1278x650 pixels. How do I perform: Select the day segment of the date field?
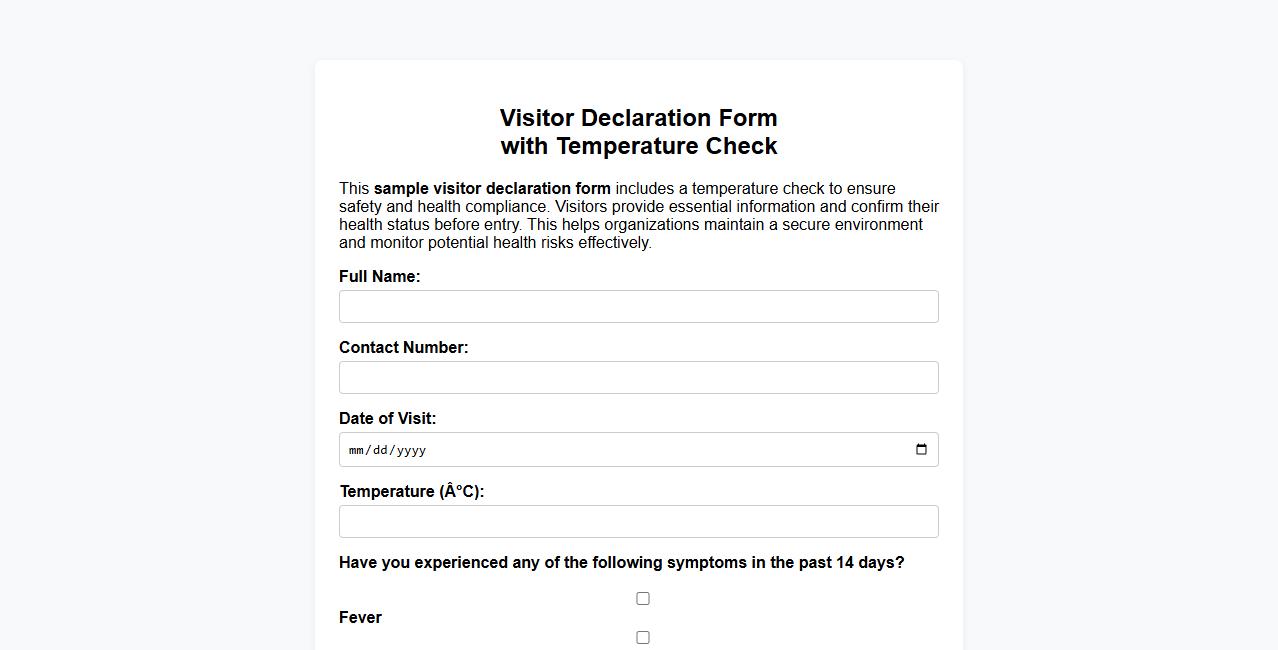(x=383, y=449)
